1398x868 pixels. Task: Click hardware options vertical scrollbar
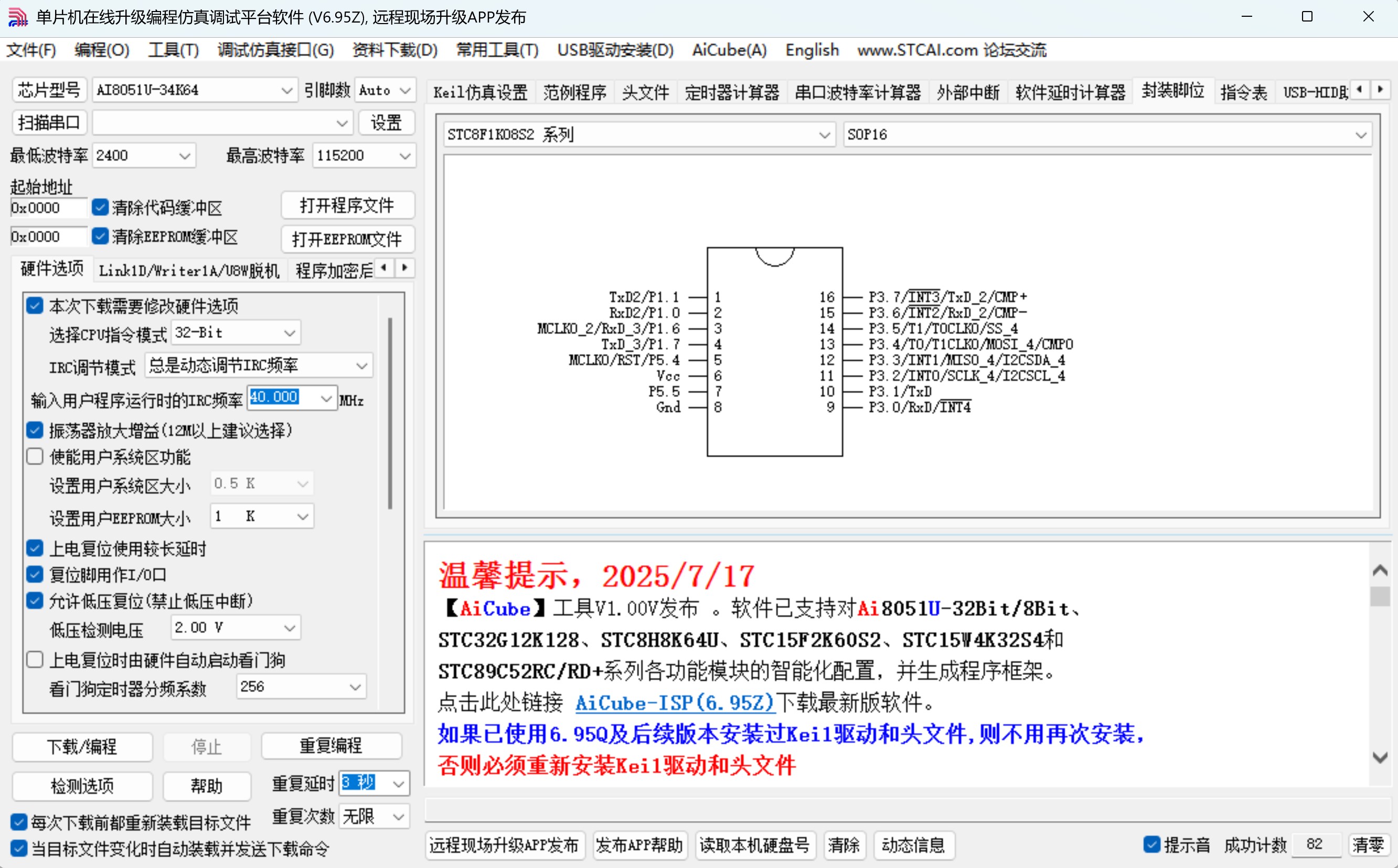click(390, 413)
